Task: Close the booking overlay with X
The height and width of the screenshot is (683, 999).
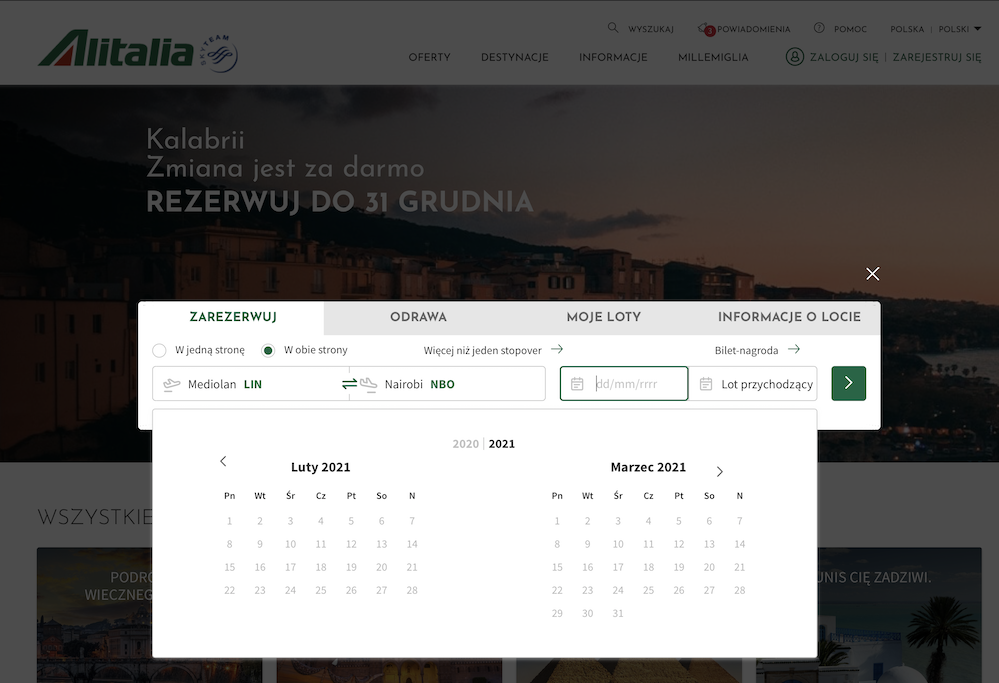Action: pos(873,274)
